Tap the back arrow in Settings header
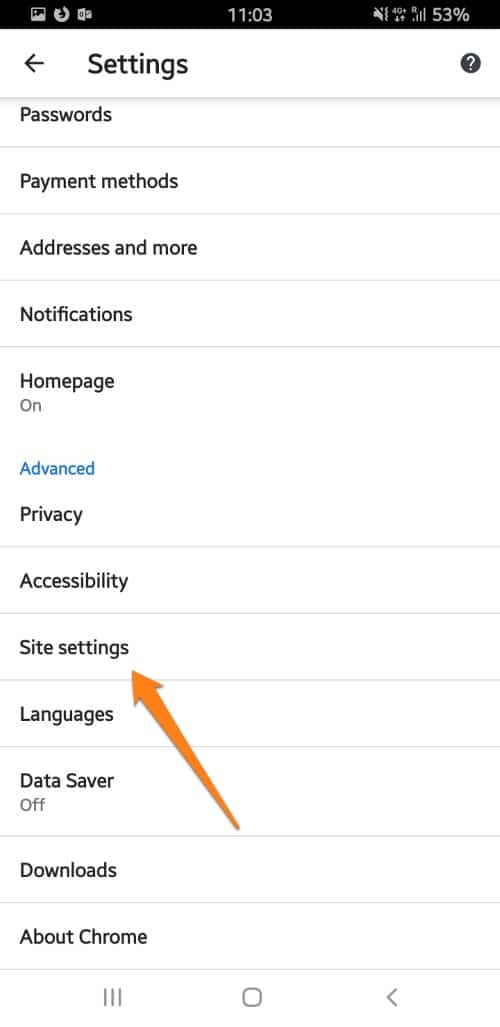The width and height of the screenshot is (500, 1027). [33, 64]
